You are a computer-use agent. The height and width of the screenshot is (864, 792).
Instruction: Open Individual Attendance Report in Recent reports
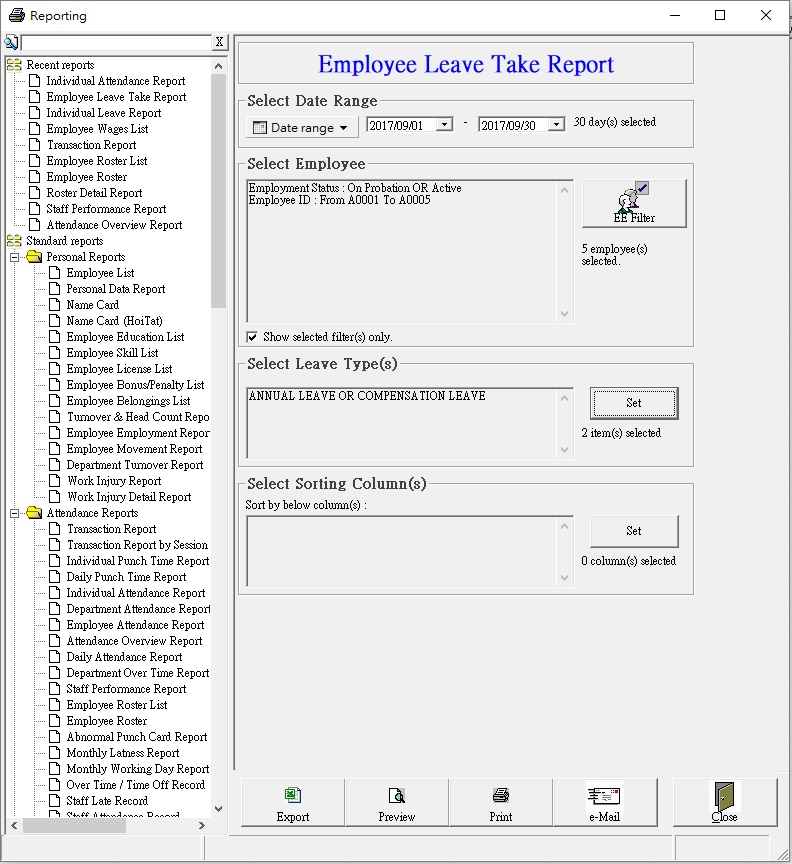(x=116, y=81)
